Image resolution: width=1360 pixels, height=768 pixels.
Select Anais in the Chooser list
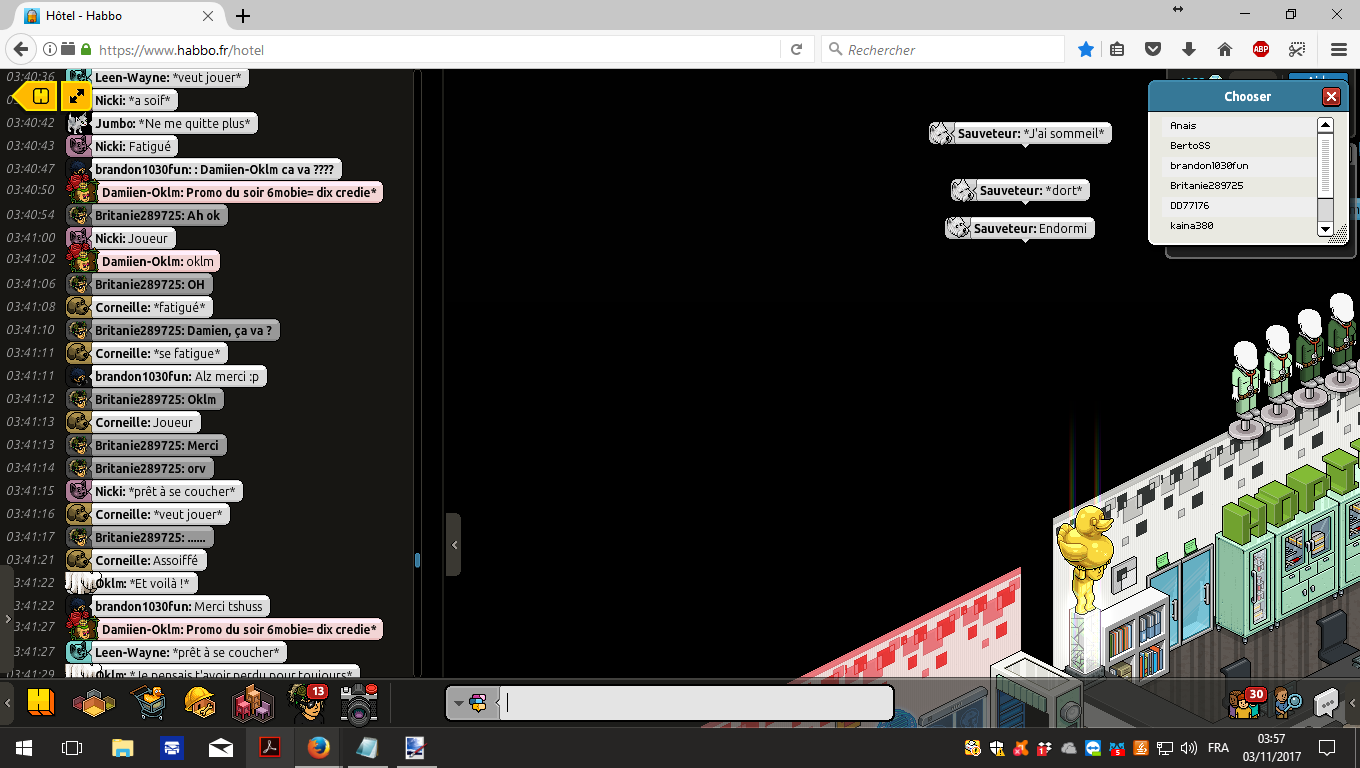[x=1240, y=126]
